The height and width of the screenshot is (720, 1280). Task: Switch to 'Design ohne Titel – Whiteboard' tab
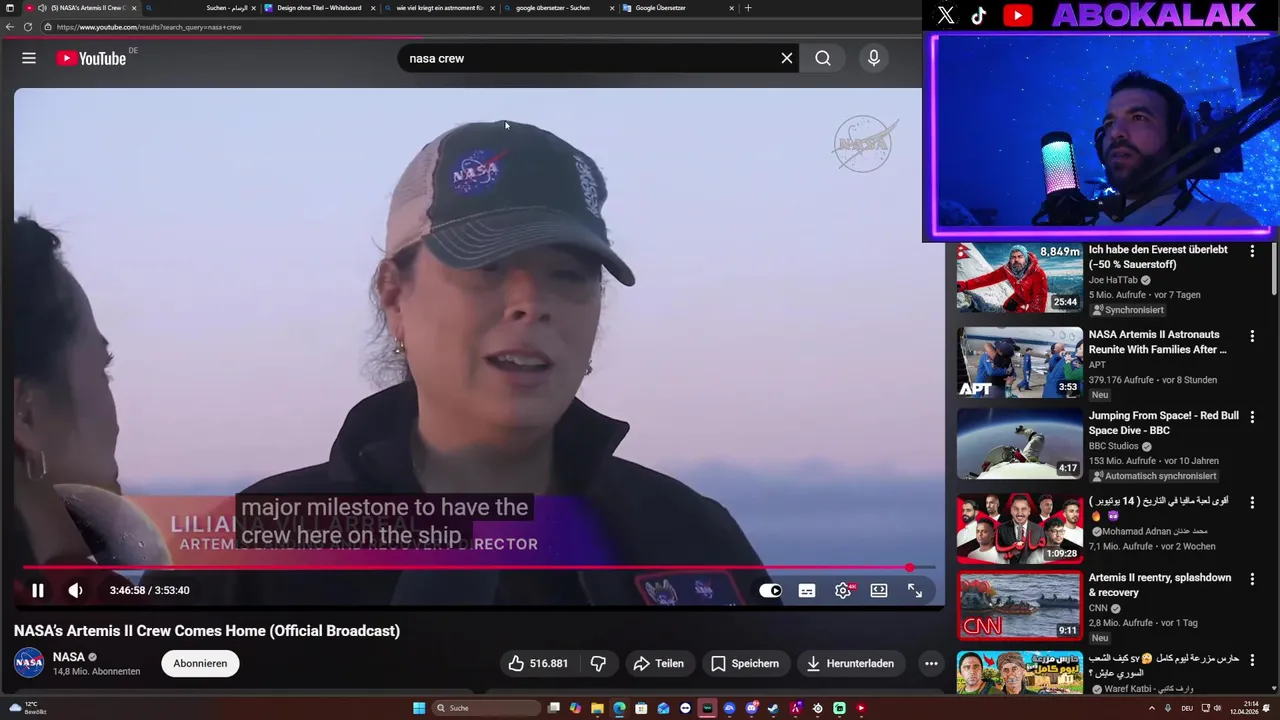320,8
